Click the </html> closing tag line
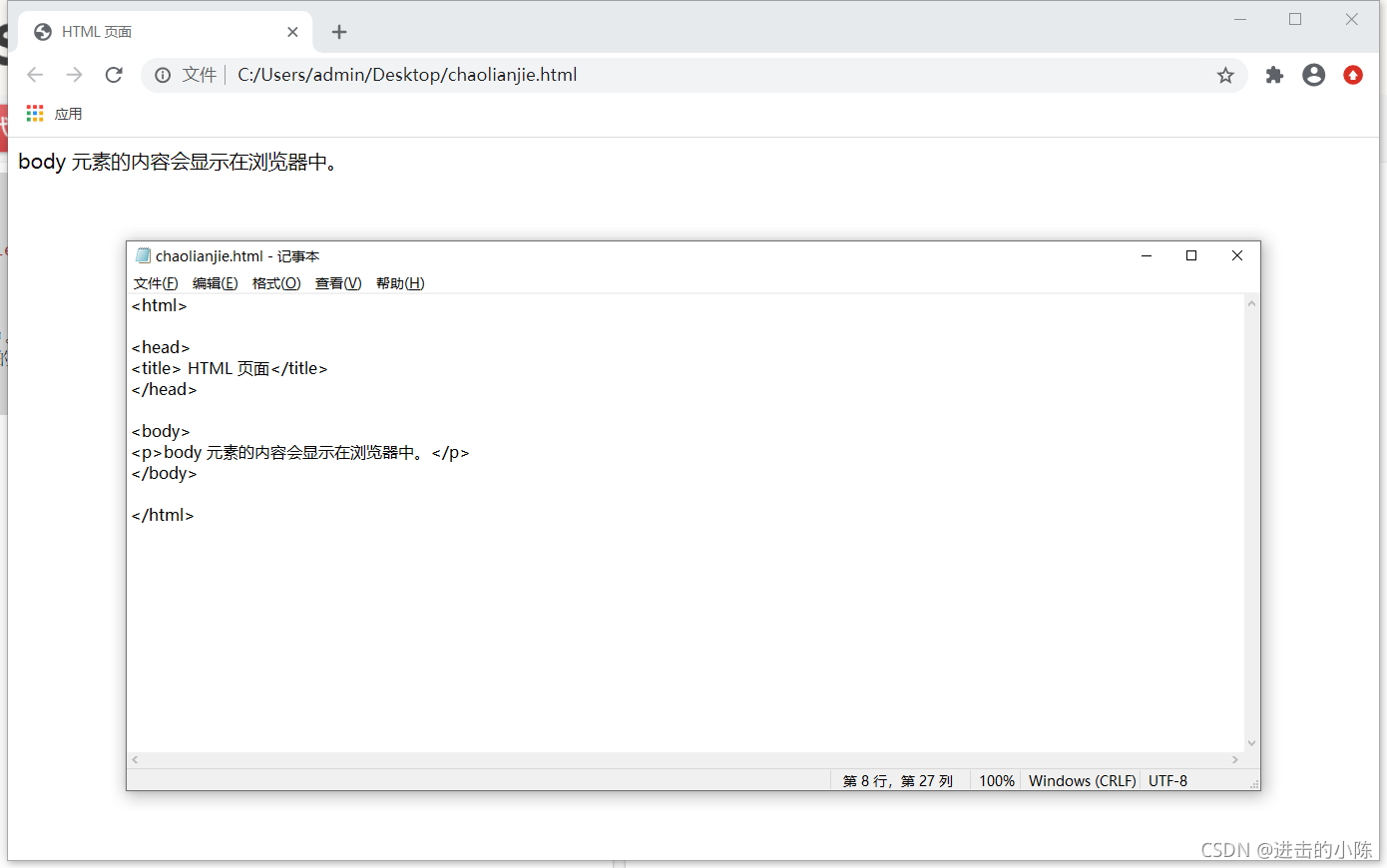1387x868 pixels. [163, 515]
